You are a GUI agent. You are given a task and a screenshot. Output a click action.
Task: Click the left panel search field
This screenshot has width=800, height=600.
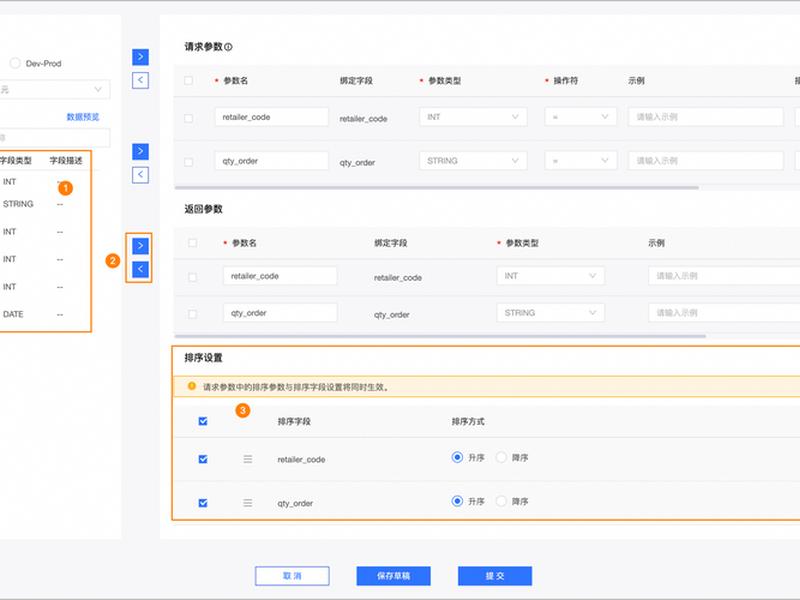(x=54, y=138)
